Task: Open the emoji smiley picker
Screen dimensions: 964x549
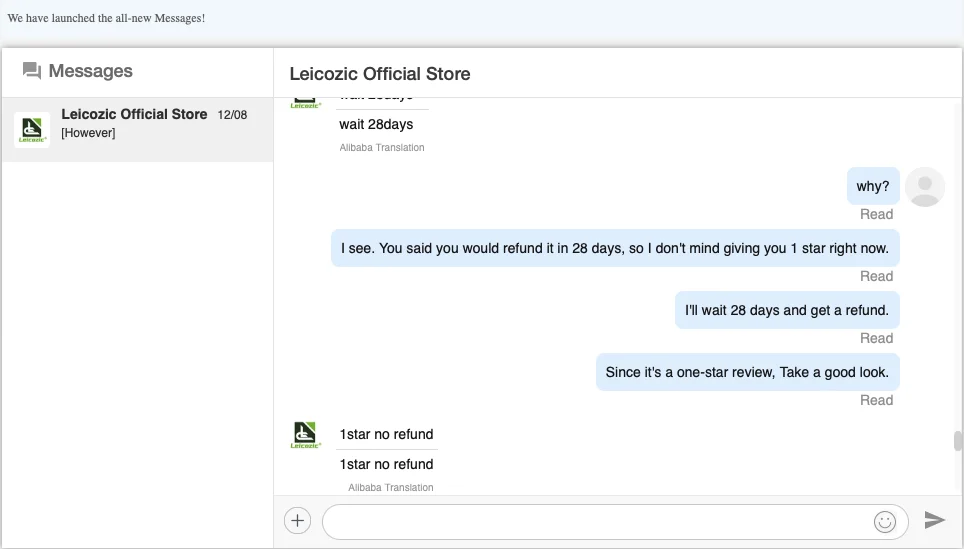Action: 885,522
